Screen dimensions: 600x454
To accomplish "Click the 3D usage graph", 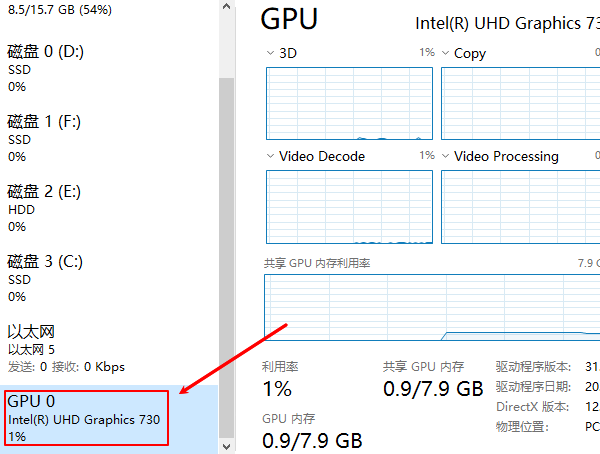I will [349, 103].
